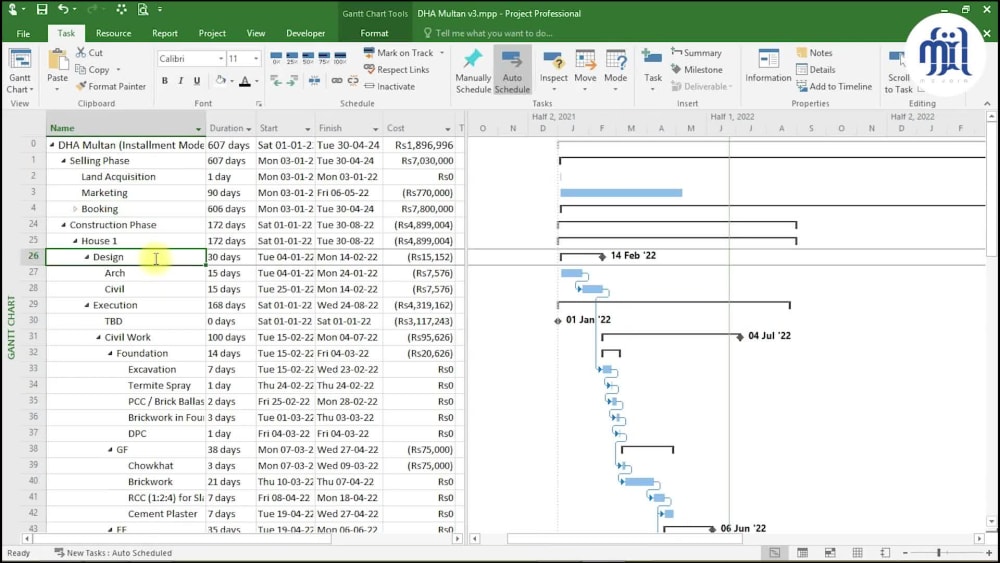Click the Developer tab

pos(305,33)
